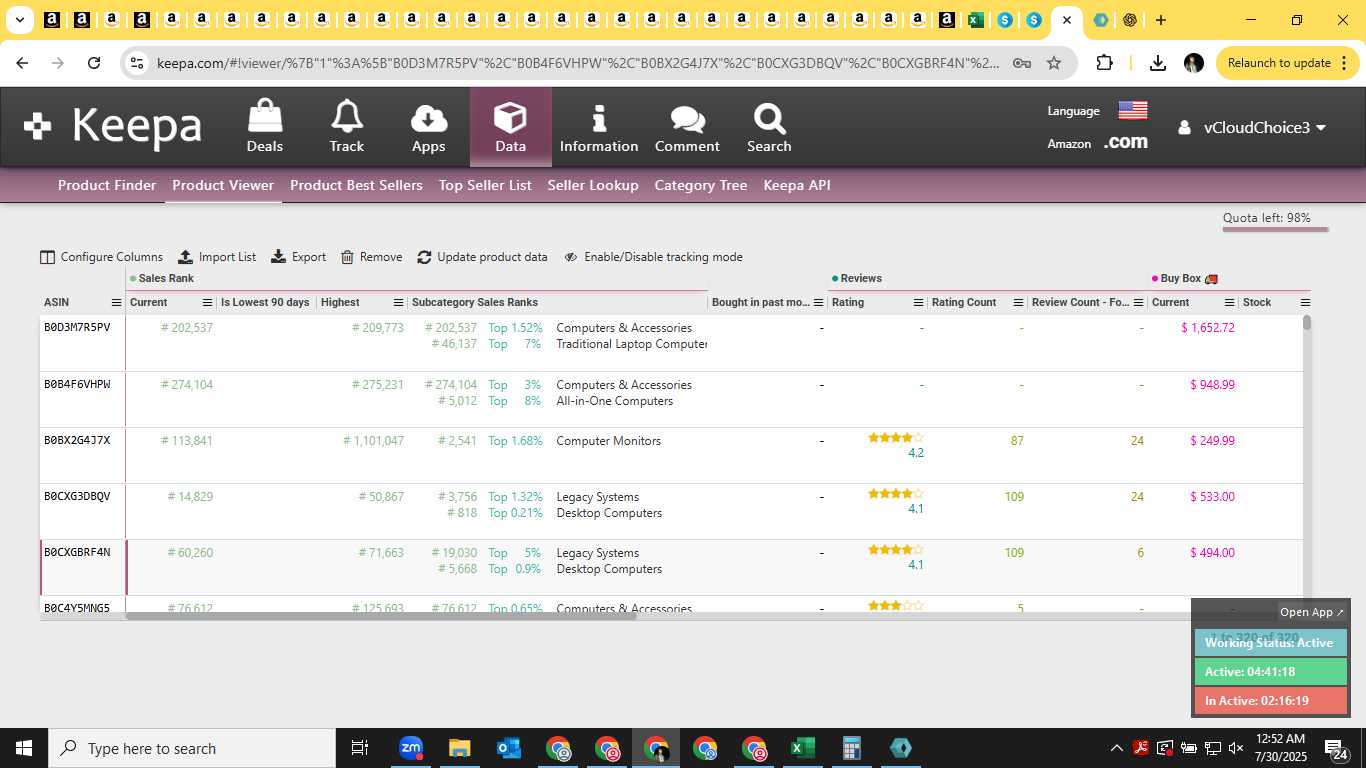
Task: Open the Buy Box Current column menu
Action: (x=1229, y=303)
